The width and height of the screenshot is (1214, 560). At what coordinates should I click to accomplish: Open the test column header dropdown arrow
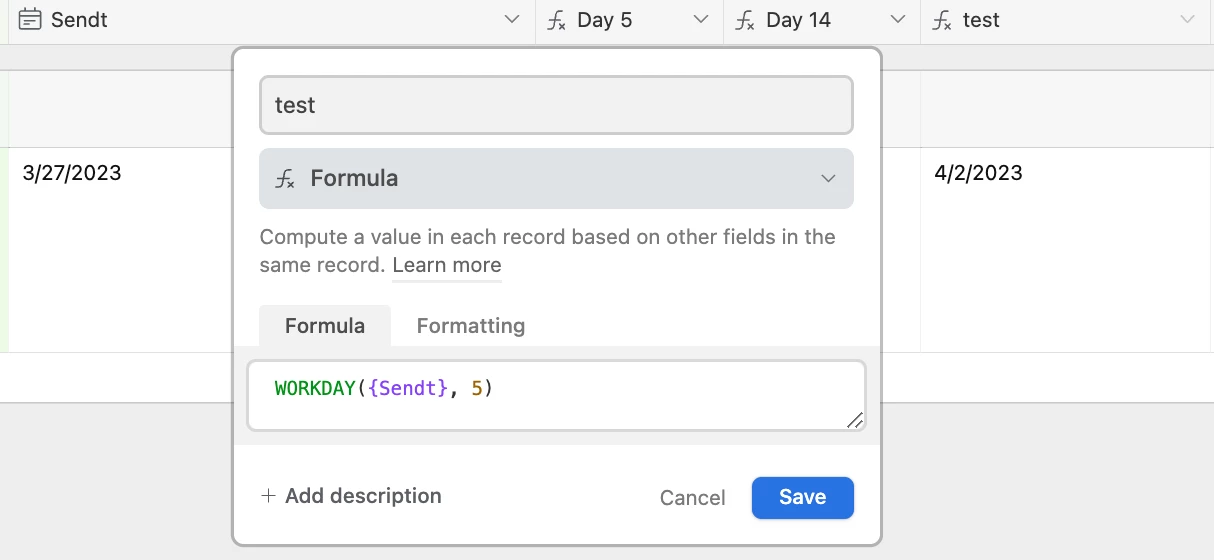point(1187,20)
